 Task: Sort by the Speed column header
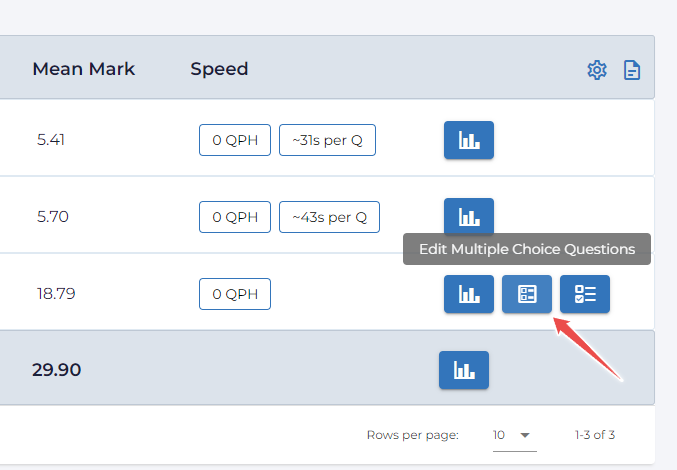219,69
